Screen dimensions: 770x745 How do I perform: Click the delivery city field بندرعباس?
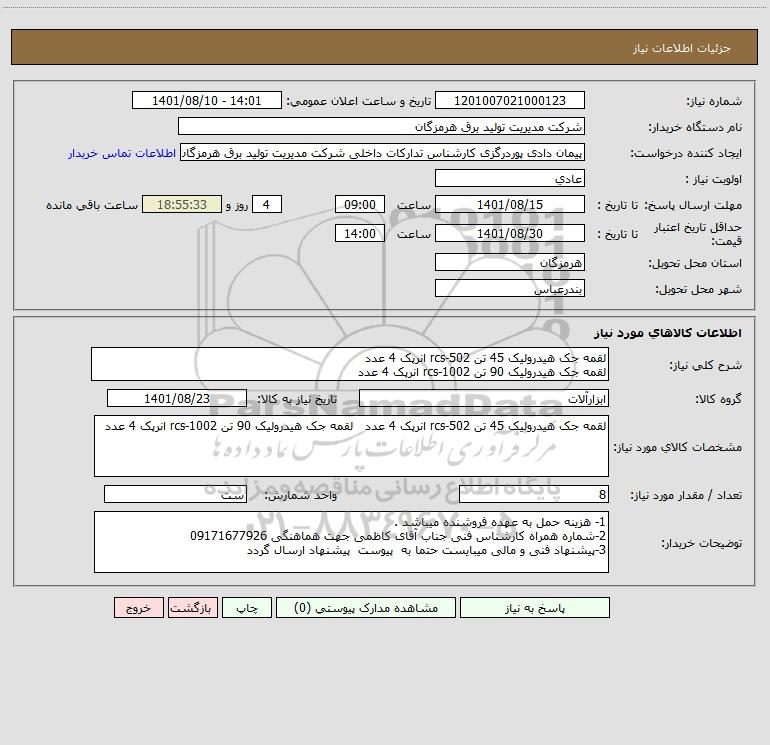510,288
